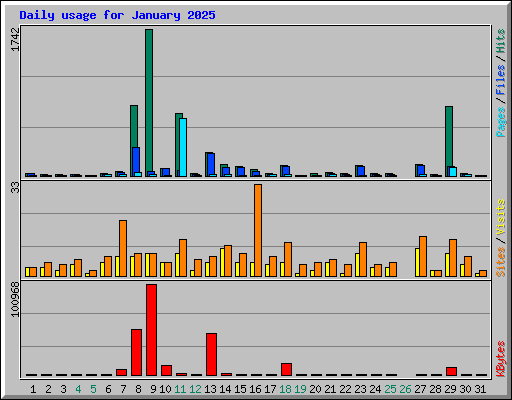Click day label 13 on the x-axis
Image resolution: width=512 pixels, height=400 pixels.
tap(210, 389)
